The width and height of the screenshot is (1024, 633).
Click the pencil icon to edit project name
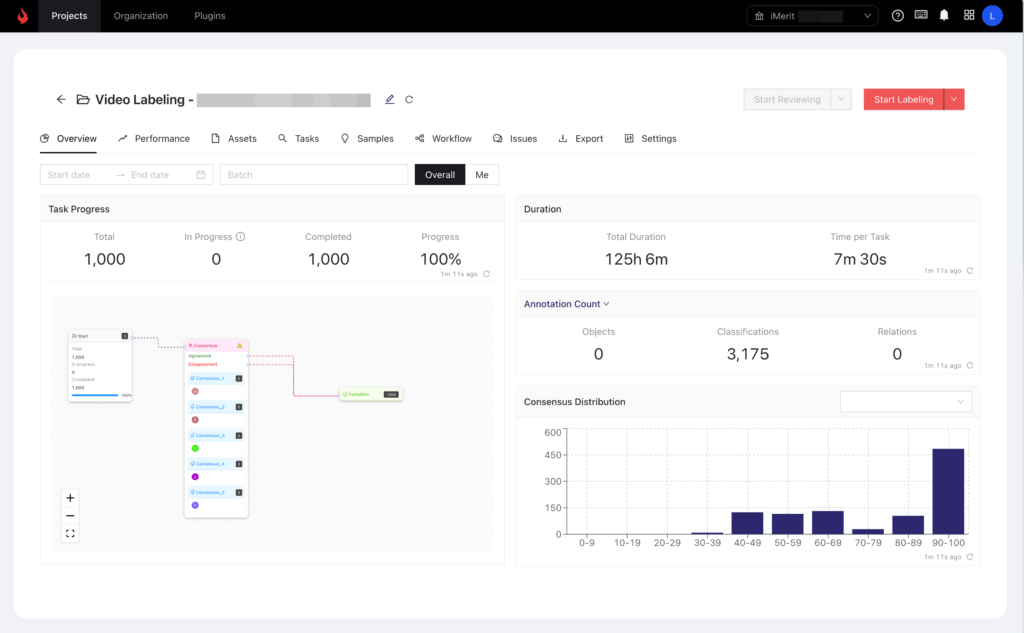(x=389, y=99)
